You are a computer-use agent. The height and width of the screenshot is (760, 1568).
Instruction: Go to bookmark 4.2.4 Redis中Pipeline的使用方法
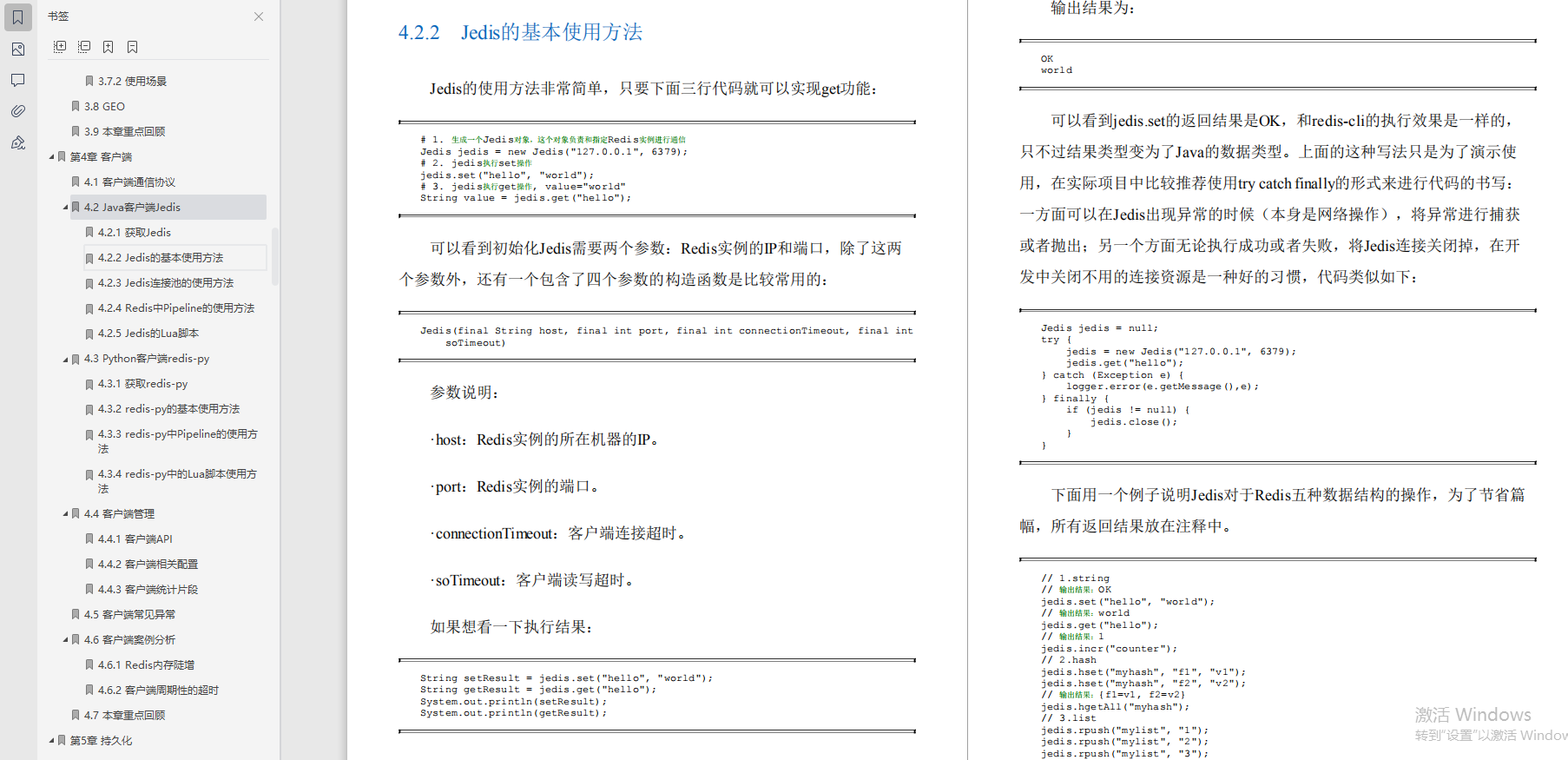tap(176, 308)
